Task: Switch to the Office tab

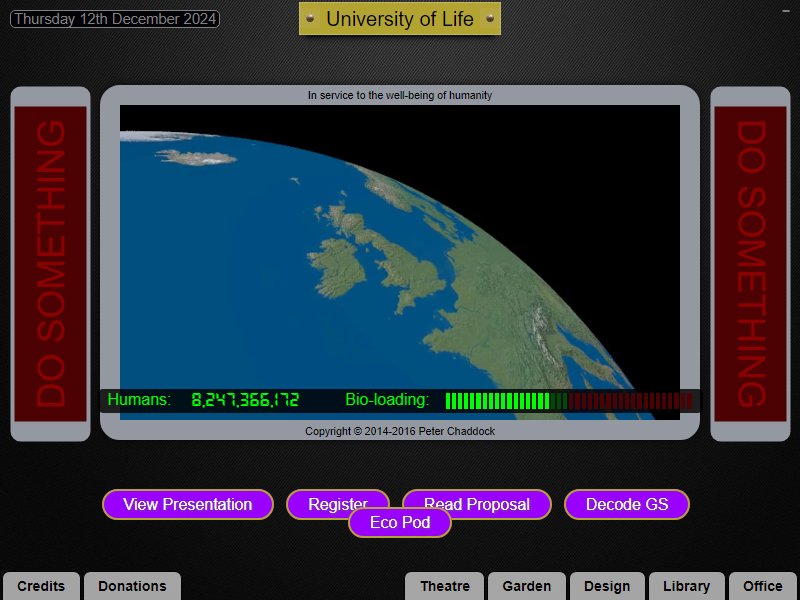Action: (x=763, y=586)
